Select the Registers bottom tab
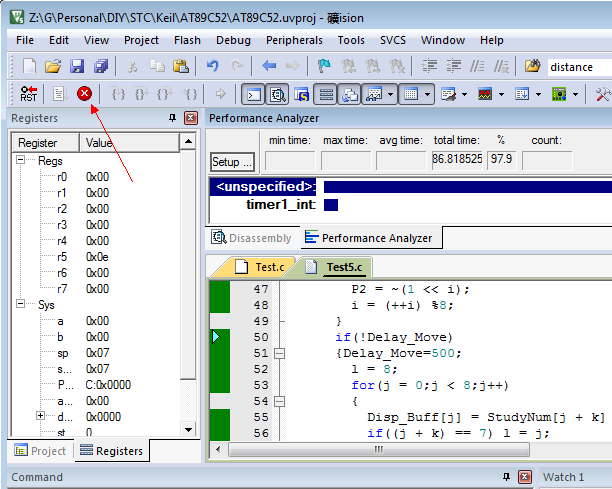The image size is (612, 489). [x=111, y=451]
